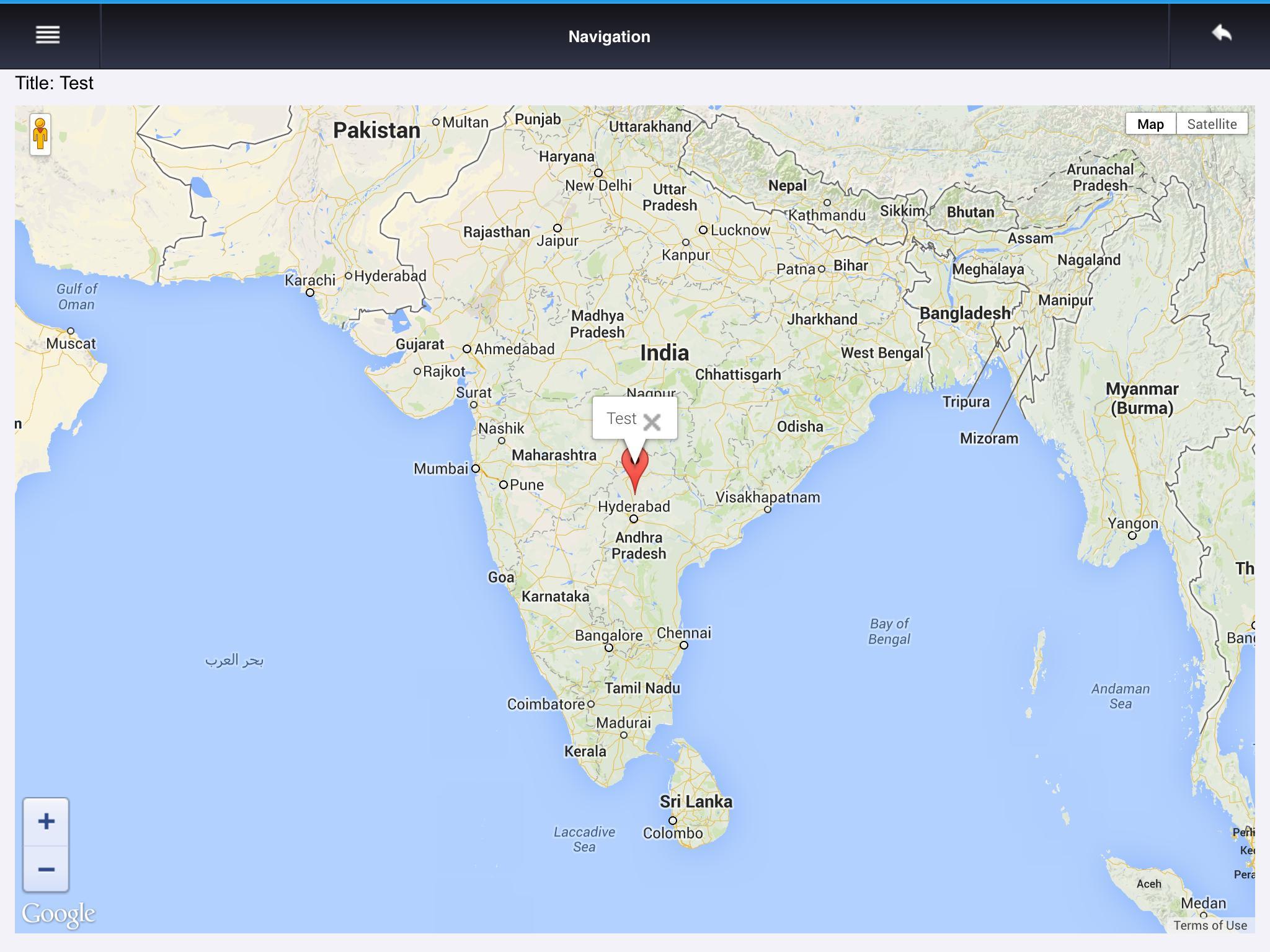1270x952 pixels.
Task: Click the Ahmedabad city label
Action: coord(514,349)
